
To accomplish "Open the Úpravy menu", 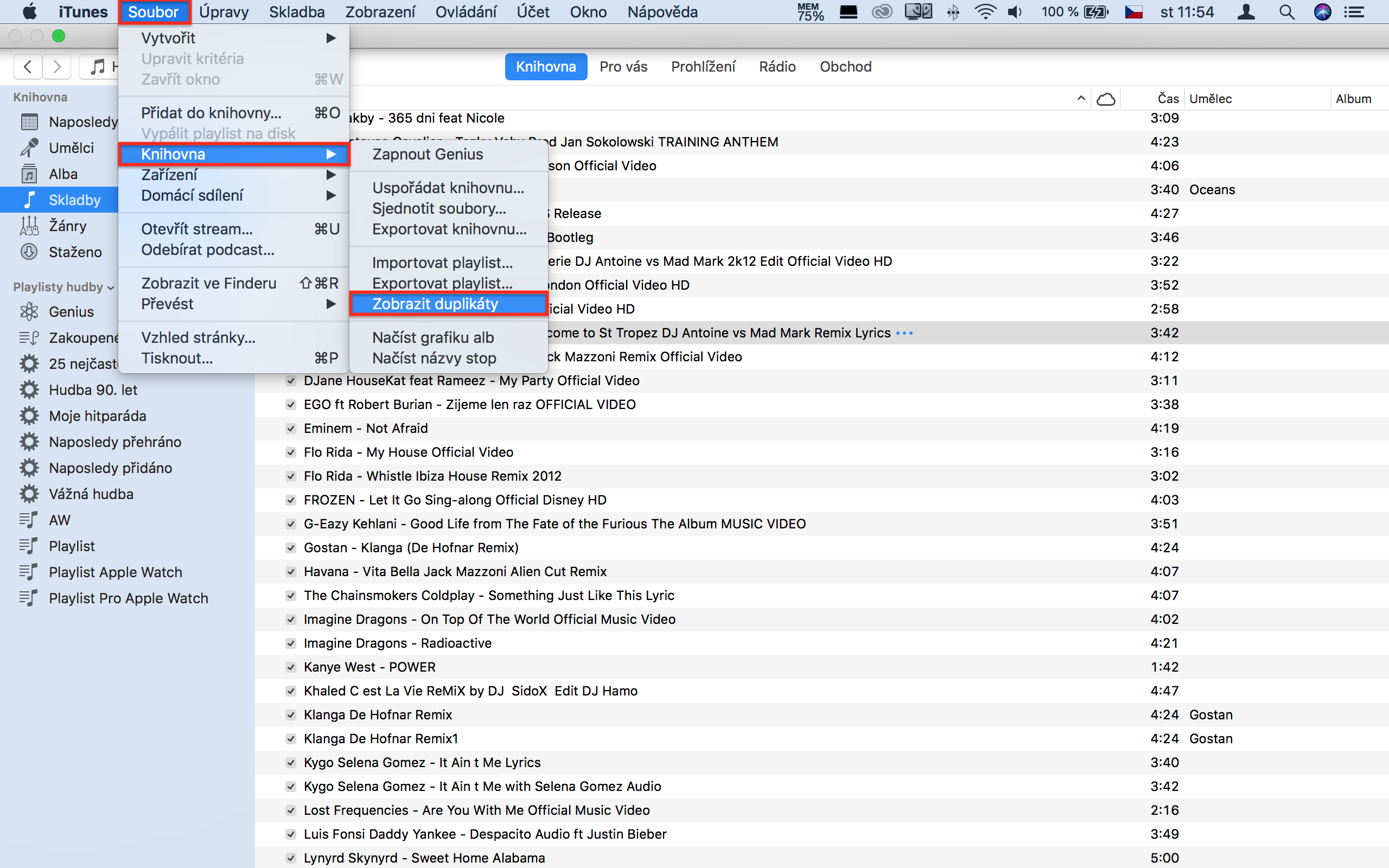I will tap(224, 12).
